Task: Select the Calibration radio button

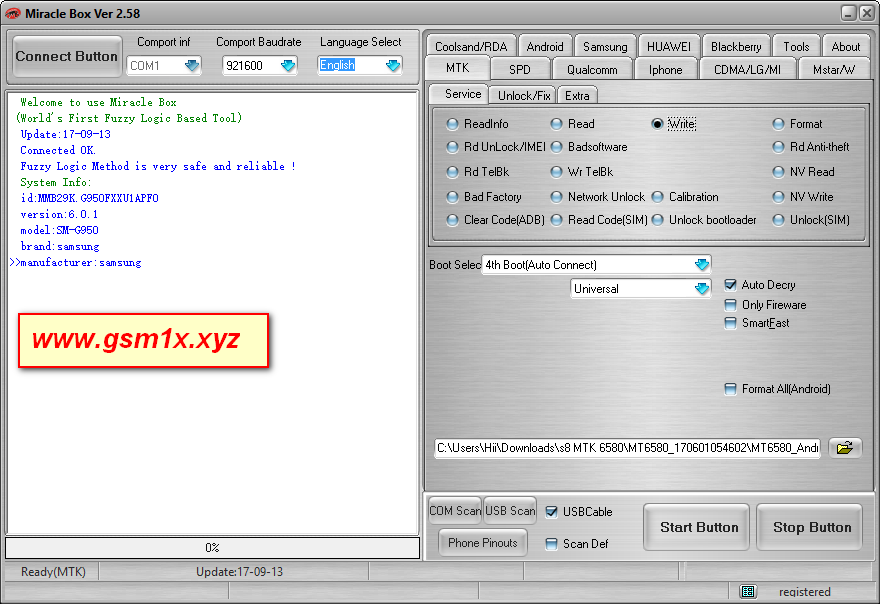Action: point(657,197)
